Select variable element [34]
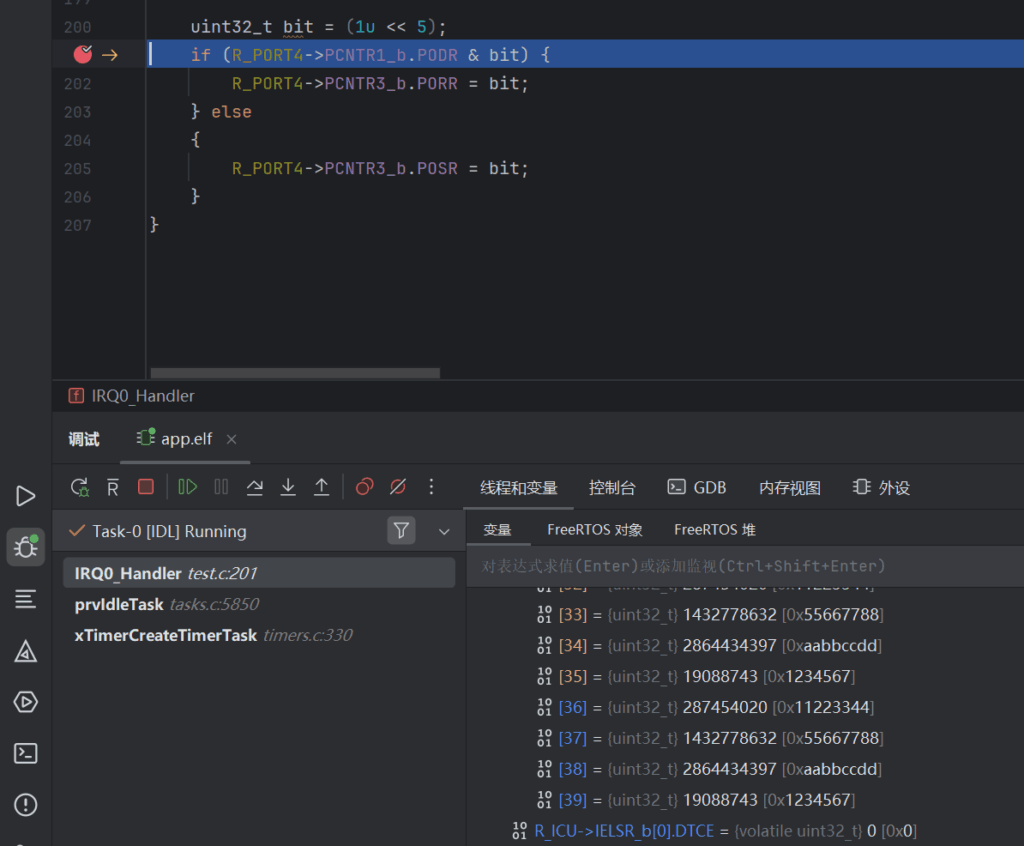The image size is (1024, 846). tap(709, 645)
